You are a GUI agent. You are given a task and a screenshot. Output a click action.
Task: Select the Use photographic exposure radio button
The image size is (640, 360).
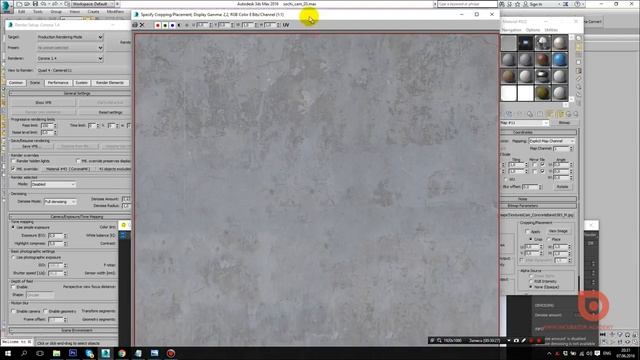(x=13, y=258)
